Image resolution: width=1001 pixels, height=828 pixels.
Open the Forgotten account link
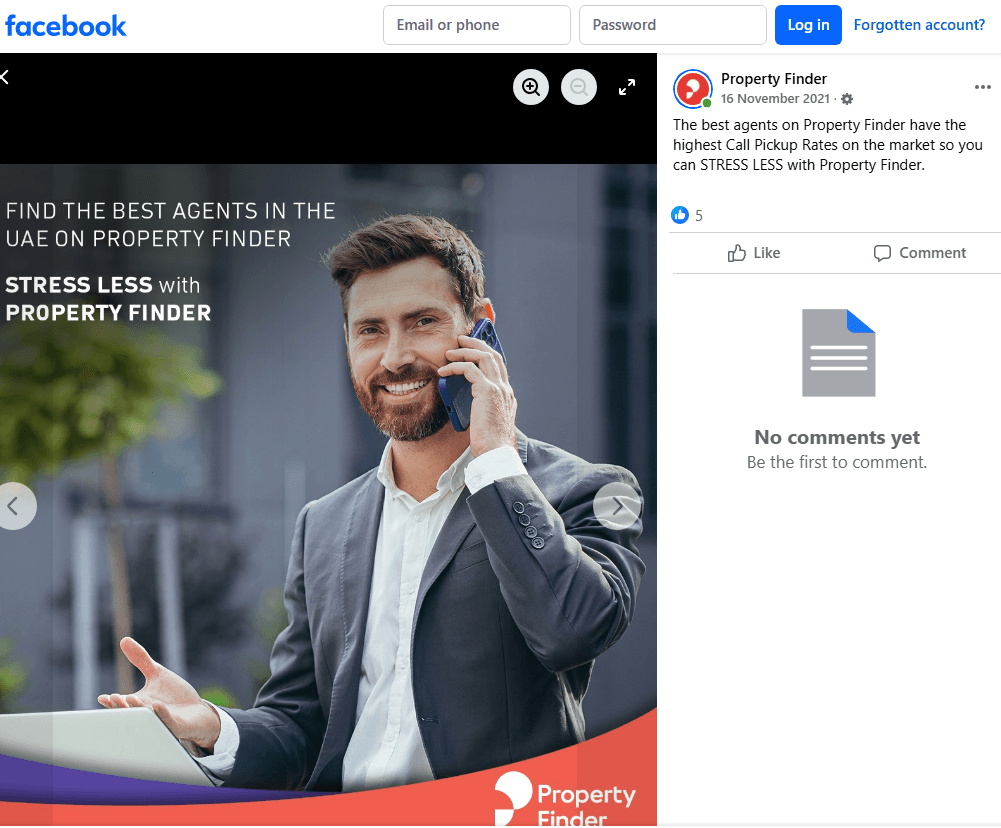pos(919,25)
